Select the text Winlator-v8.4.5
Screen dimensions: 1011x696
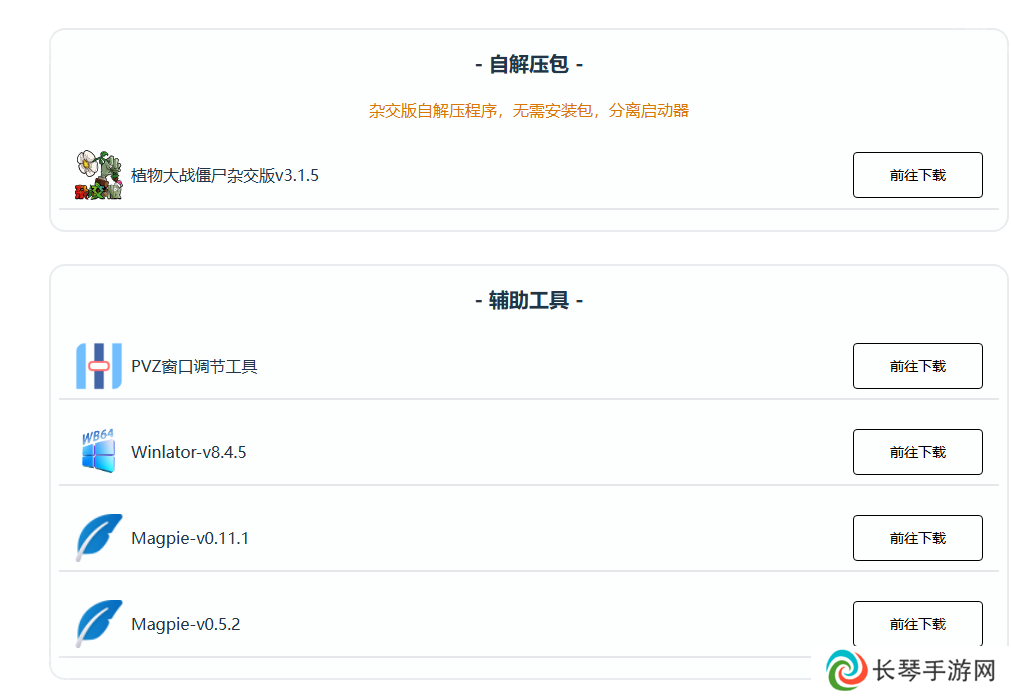(x=189, y=452)
